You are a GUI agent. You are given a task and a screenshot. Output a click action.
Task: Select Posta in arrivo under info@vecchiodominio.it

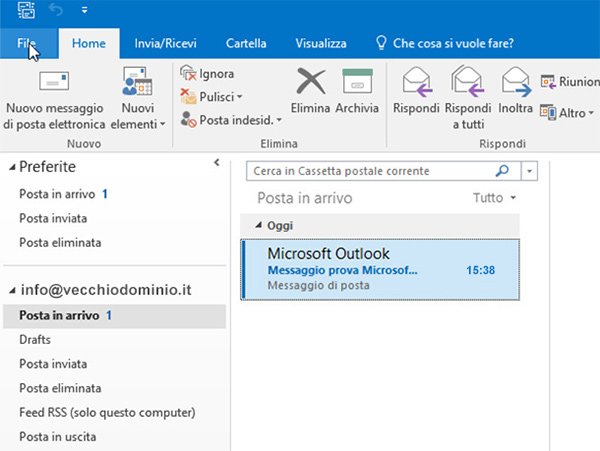tap(114, 316)
